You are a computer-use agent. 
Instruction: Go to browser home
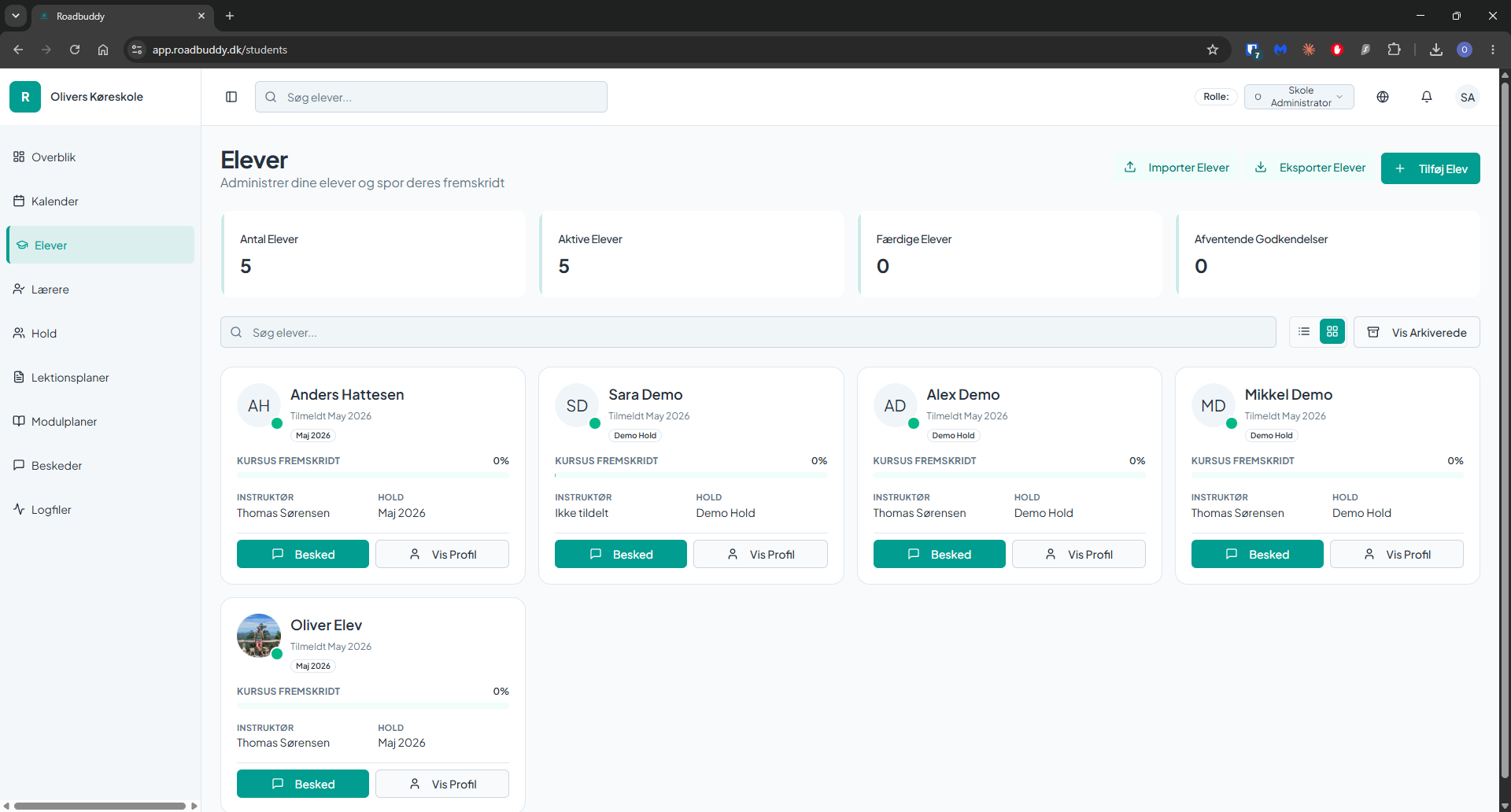pos(103,50)
